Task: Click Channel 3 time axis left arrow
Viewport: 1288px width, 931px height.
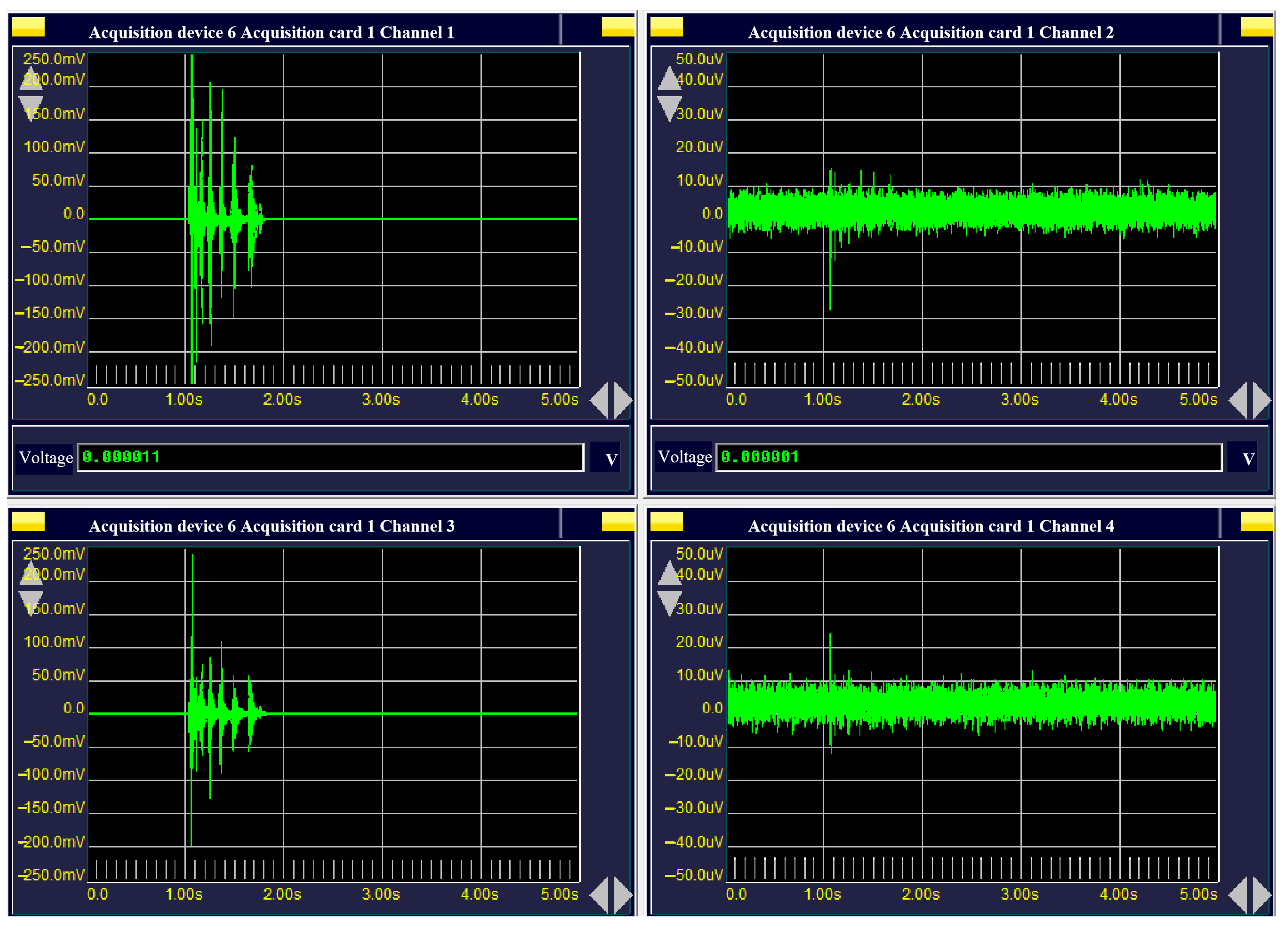Action: click(x=600, y=895)
